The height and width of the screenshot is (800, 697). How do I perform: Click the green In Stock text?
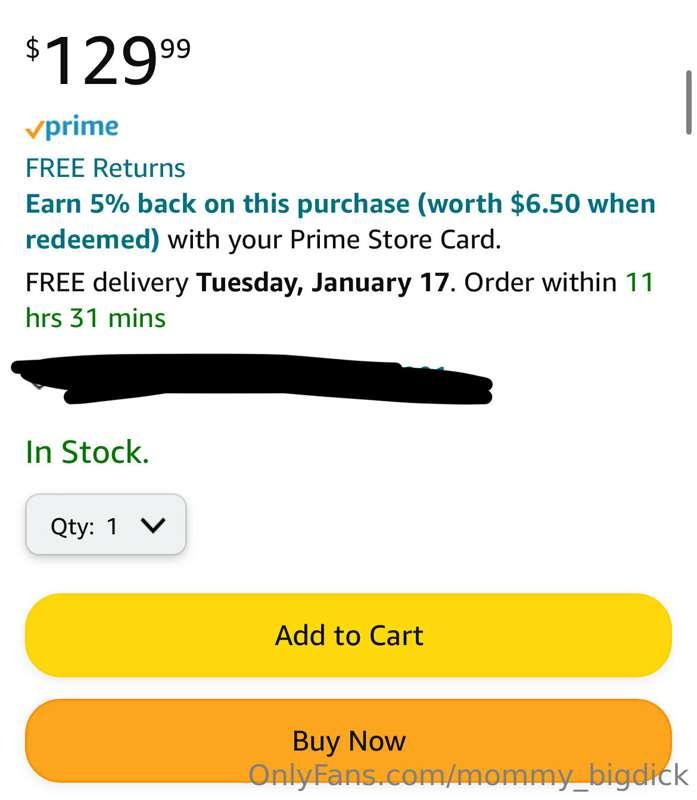pos(87,452)
